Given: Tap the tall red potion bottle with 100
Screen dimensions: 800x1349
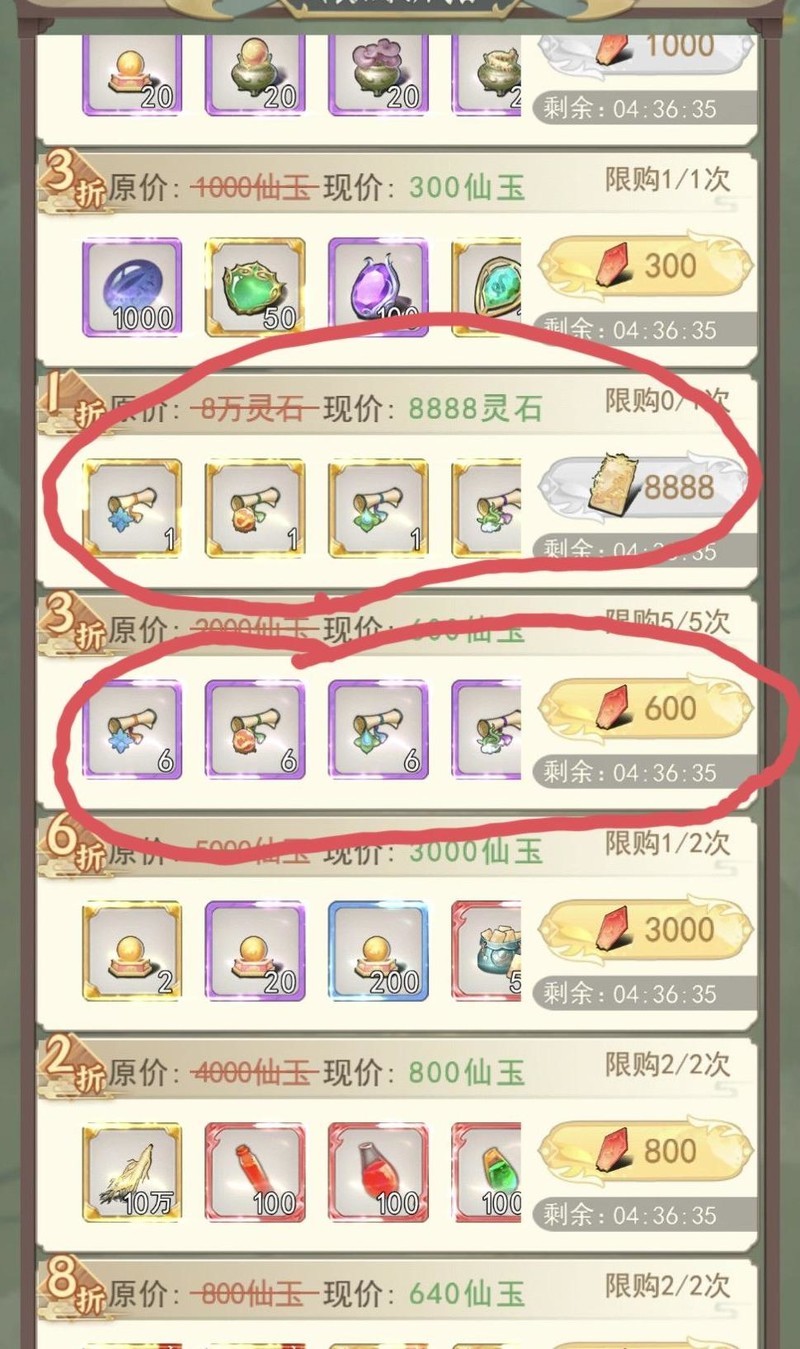Looking at the screenshot, I should click(255, 1172).
